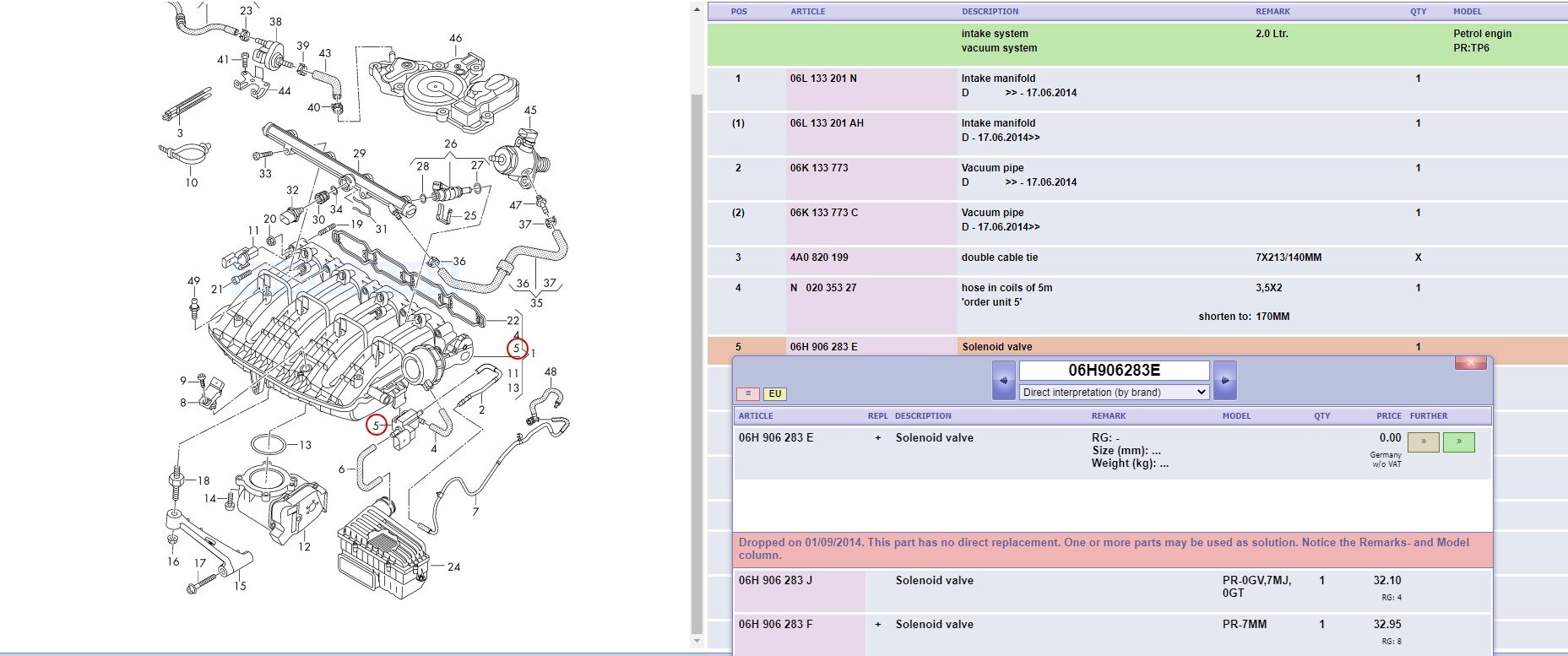Click circled position 5 near the manifold top
Image resolution: width=1568 pixels, height=656 pixels.
[x=517, y=348]
